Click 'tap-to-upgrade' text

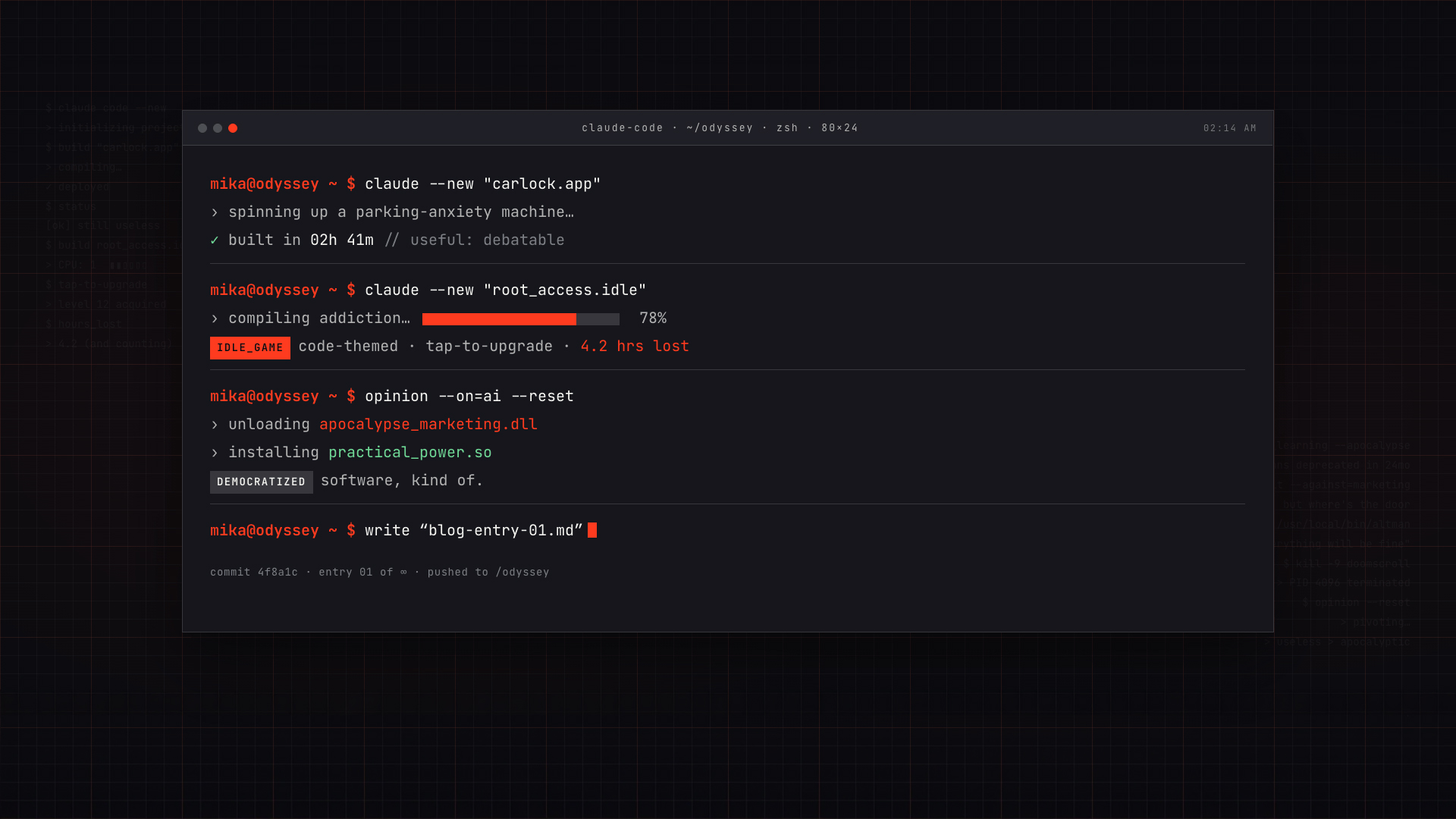(x=489, y=347)
